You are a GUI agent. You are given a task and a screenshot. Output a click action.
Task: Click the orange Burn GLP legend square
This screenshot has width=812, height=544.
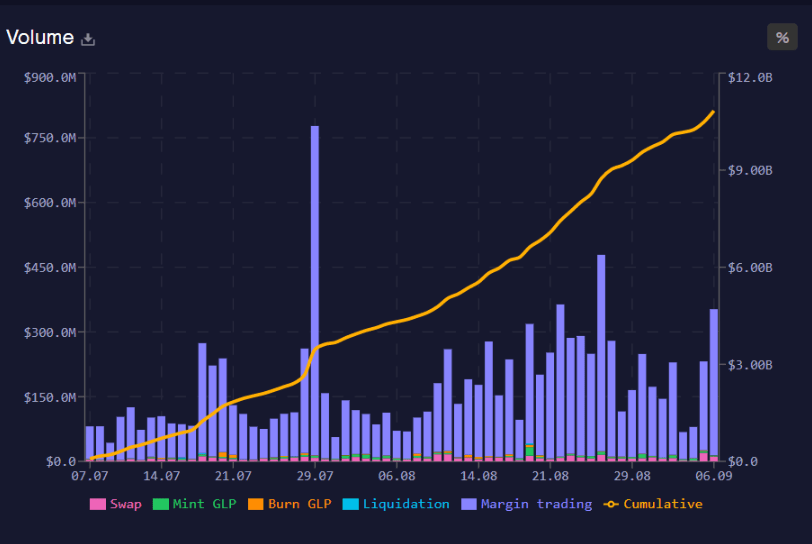(x=255, y=505)
